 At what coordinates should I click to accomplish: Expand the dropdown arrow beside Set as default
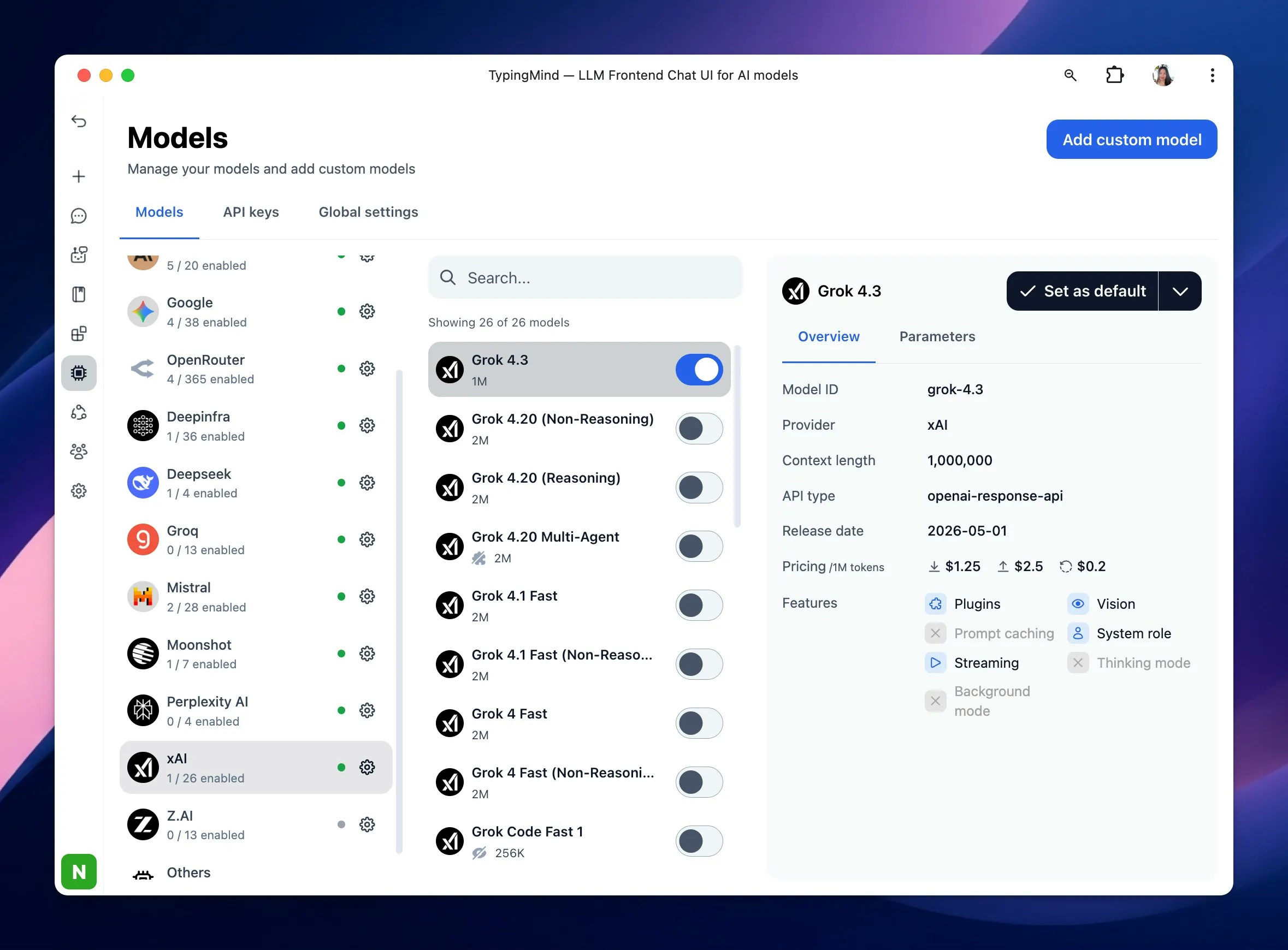tap(1180, 291)
